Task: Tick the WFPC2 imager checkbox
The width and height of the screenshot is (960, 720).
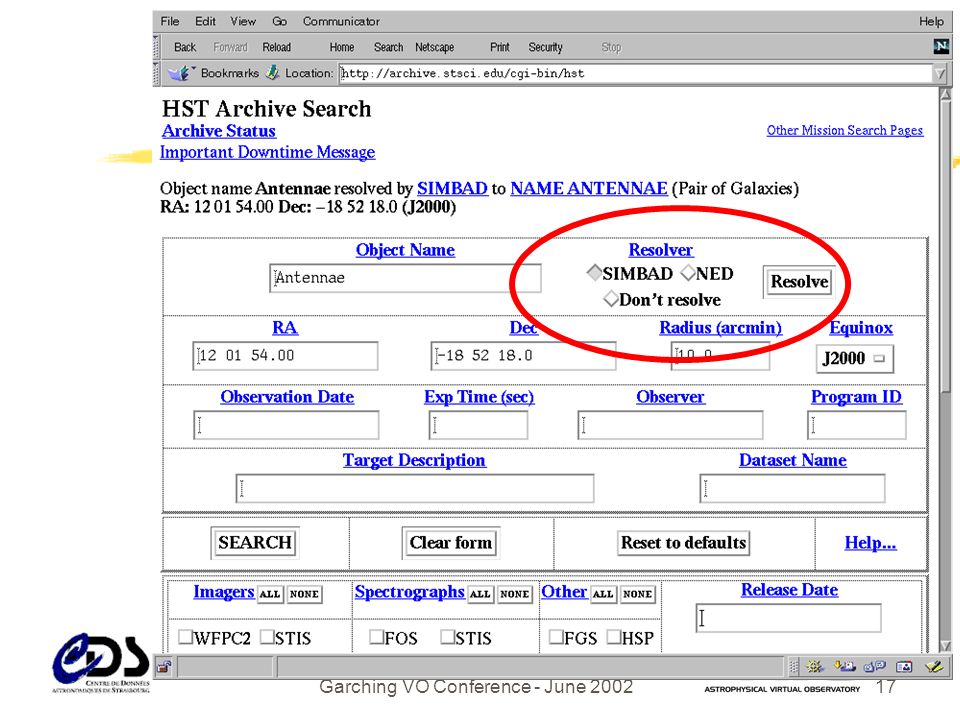Action: 186,637
